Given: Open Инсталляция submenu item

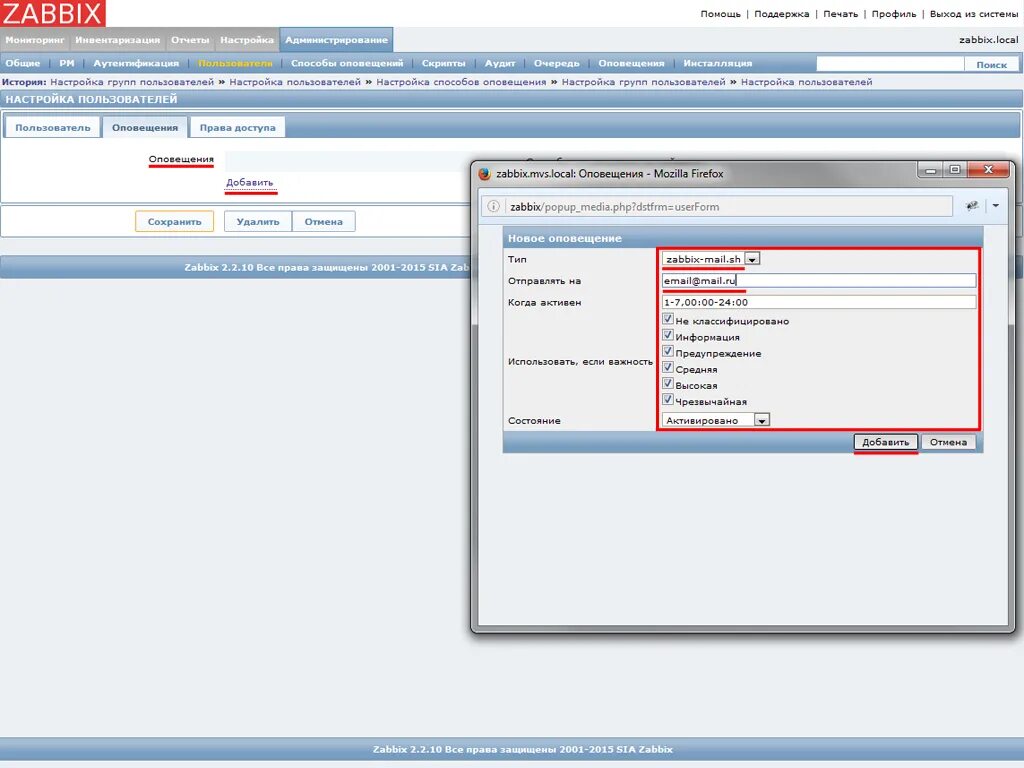Looking at the screenshot, I should point(718,63).
